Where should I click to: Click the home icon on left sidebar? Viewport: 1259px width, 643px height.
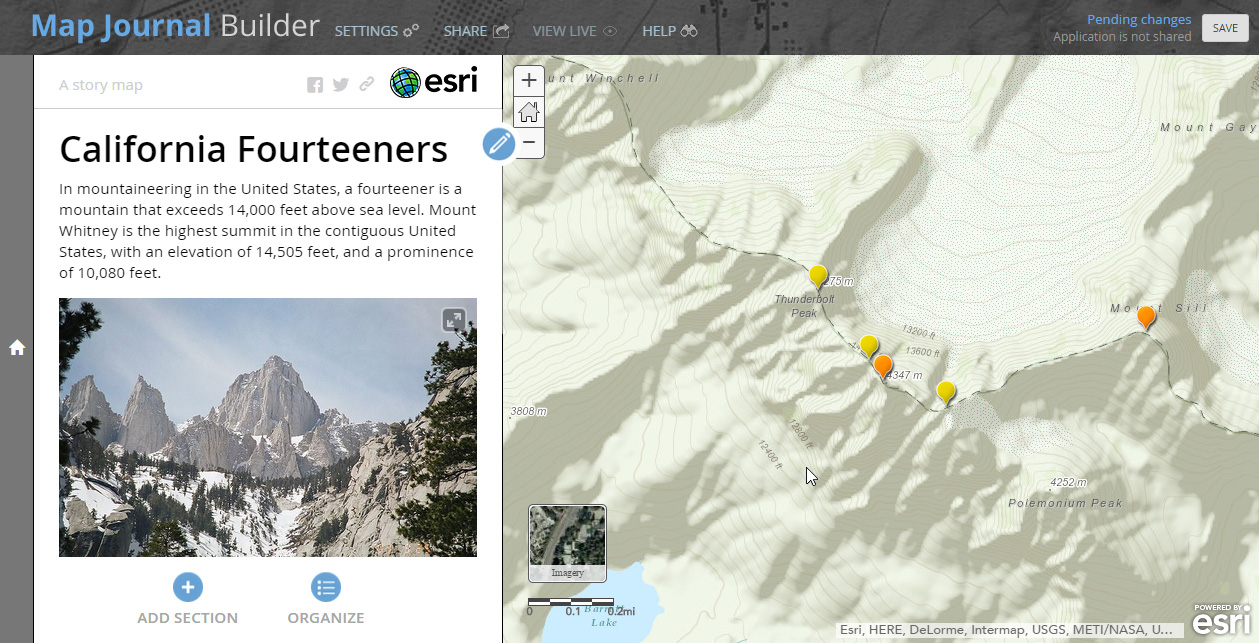coord(17,348)
